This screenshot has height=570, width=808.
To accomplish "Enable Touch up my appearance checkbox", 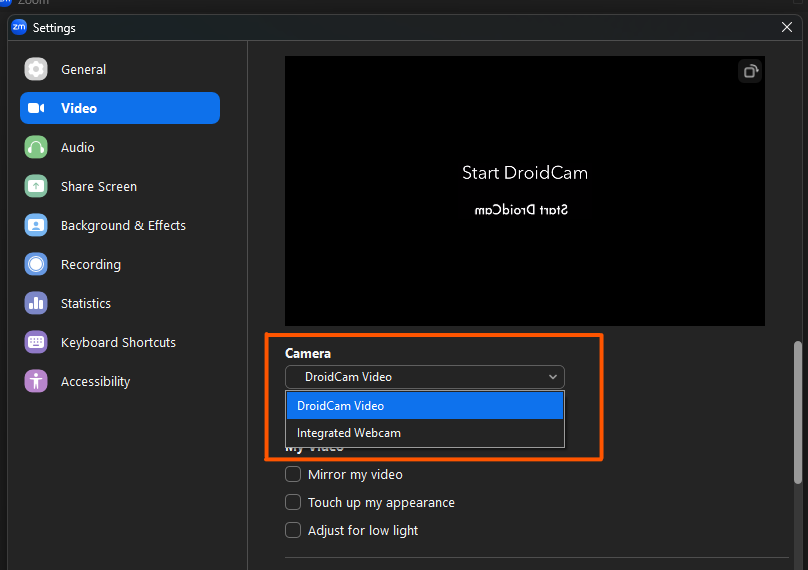I will (x=293, y=502).
